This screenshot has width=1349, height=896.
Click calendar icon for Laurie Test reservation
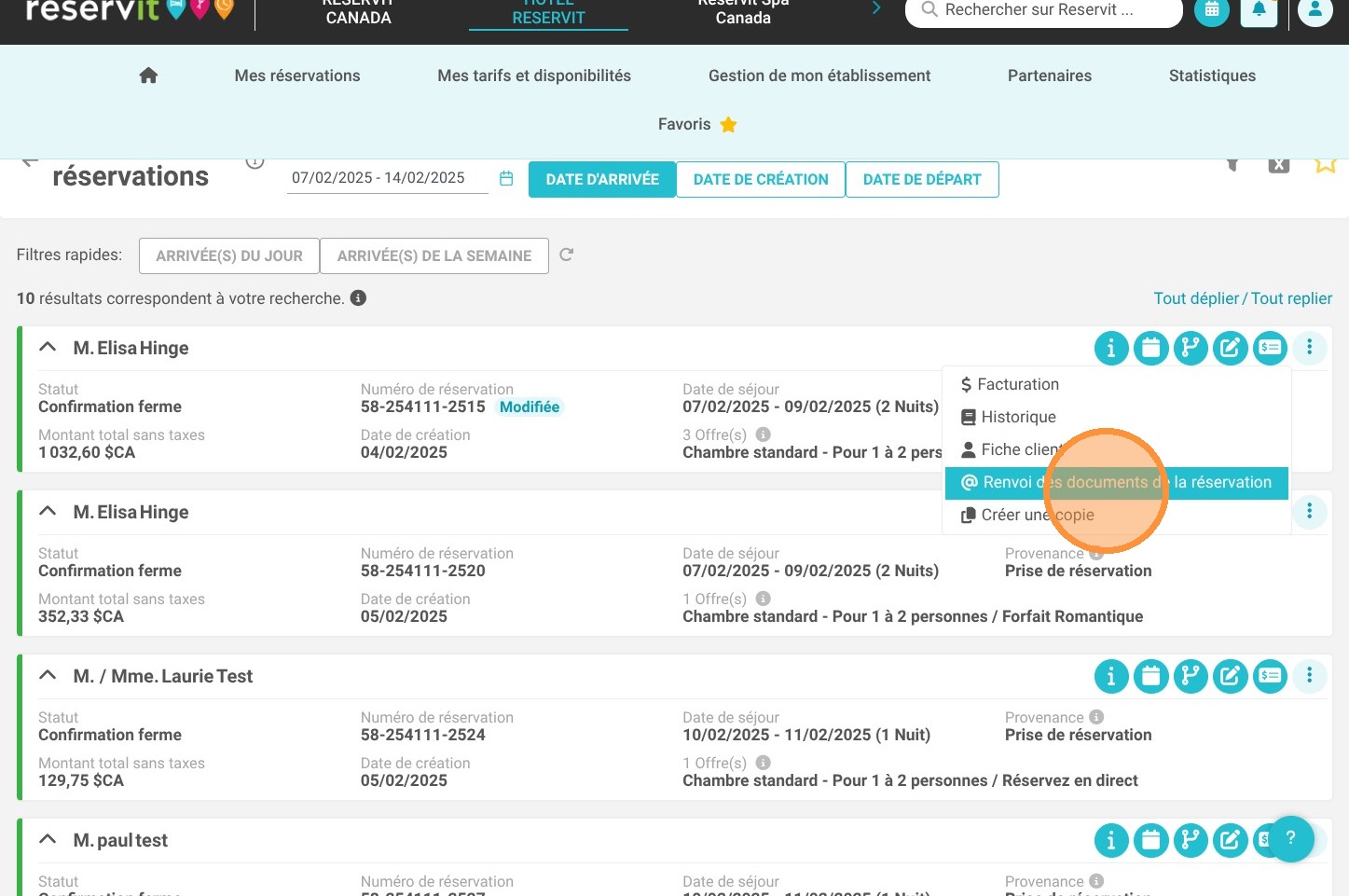click(x=1151, y=676)
